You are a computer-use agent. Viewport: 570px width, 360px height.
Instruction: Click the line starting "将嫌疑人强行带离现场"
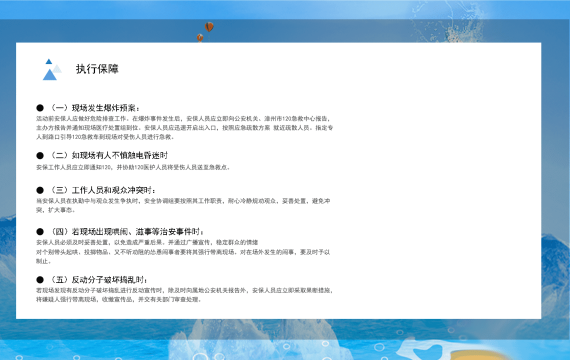pyautogui.click(x=119, y=299)
